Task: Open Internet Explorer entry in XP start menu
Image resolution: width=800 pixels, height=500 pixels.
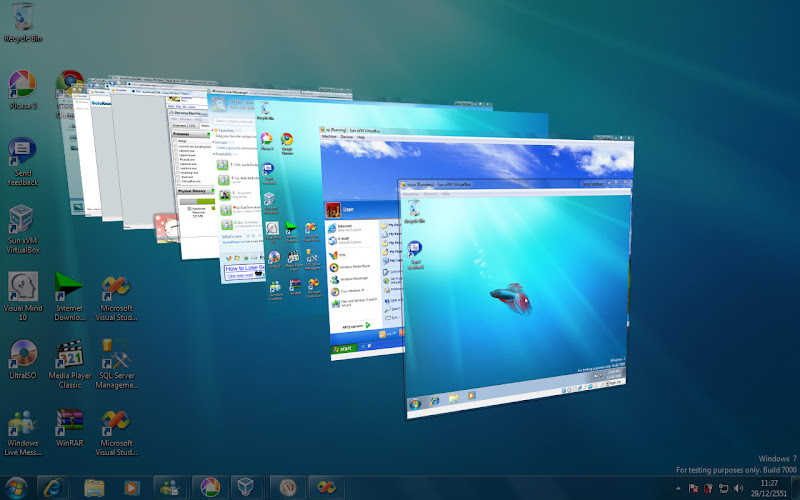Action: click(346, 228)
